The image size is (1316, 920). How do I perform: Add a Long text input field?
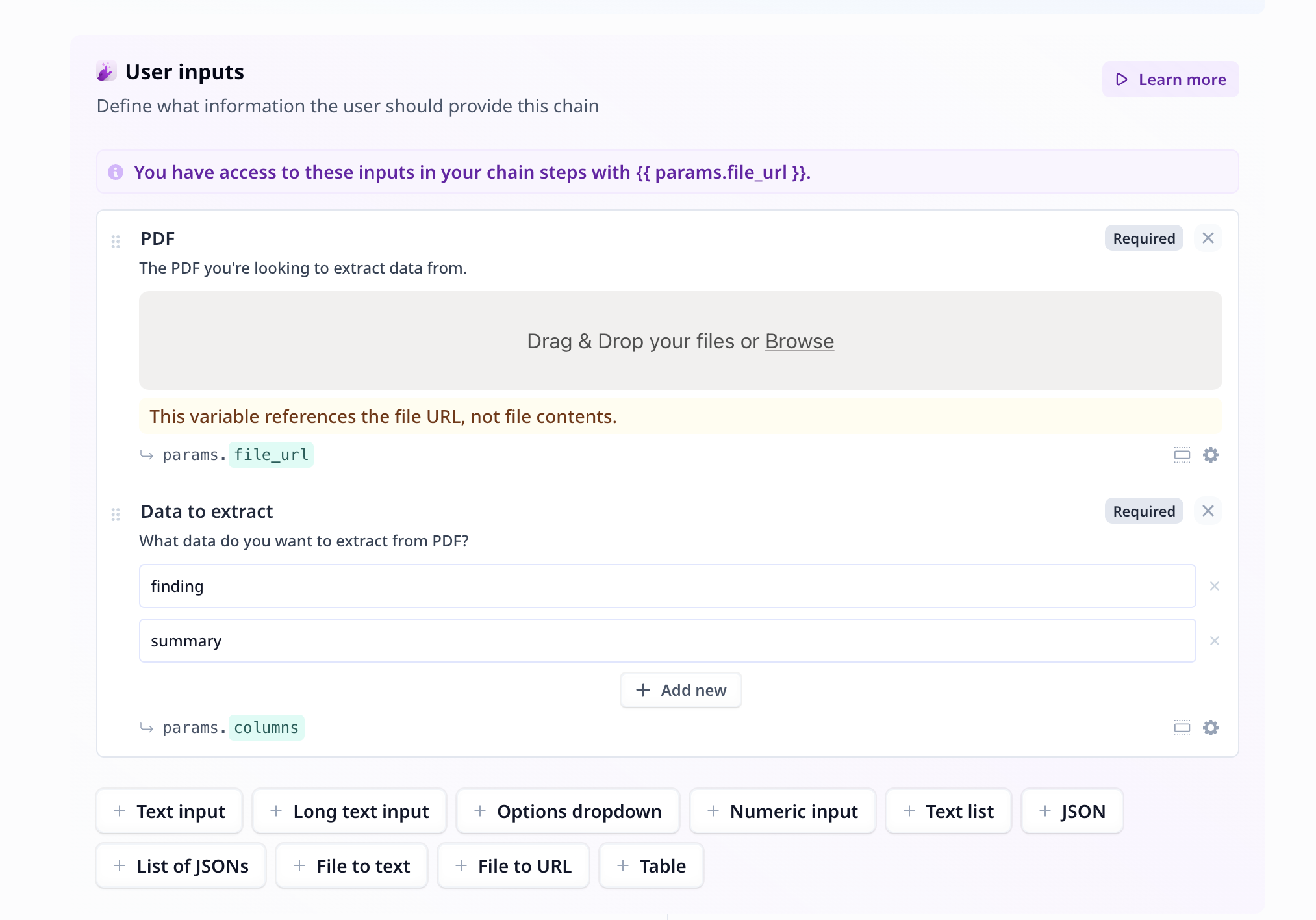click(349, 811)
